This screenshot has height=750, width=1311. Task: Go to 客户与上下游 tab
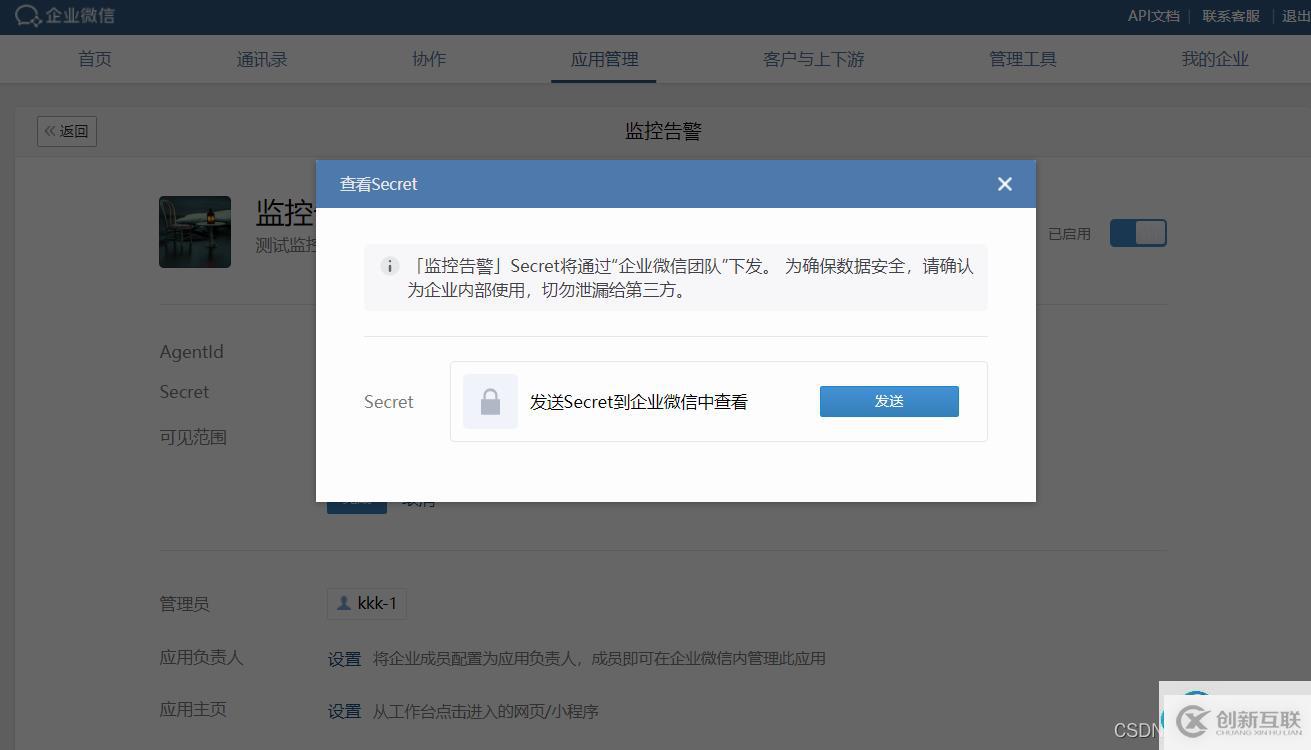tap(813, 59)
